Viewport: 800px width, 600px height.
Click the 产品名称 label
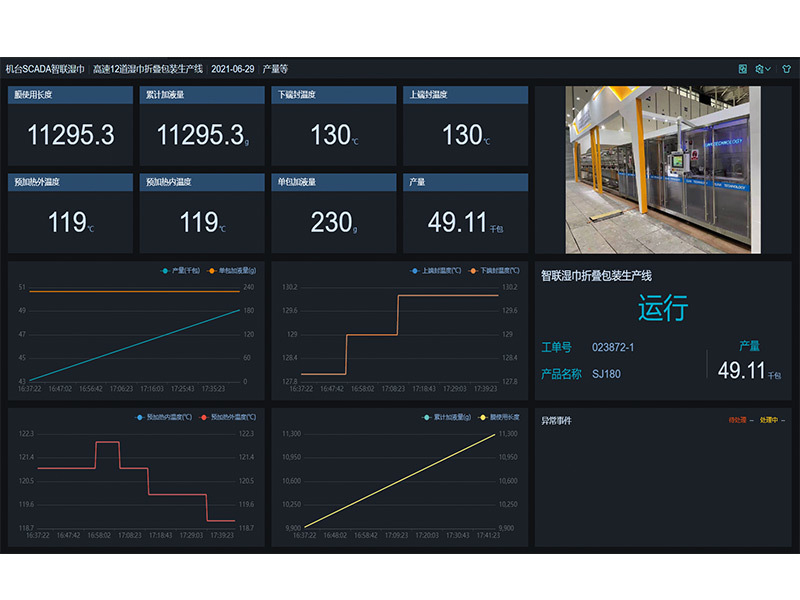pyautogui.click(x=561, y=374)
